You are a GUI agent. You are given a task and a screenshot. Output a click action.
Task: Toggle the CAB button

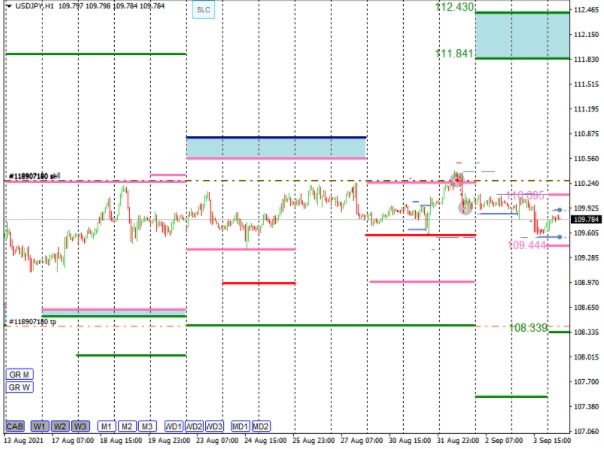click(x=16, y=426)
